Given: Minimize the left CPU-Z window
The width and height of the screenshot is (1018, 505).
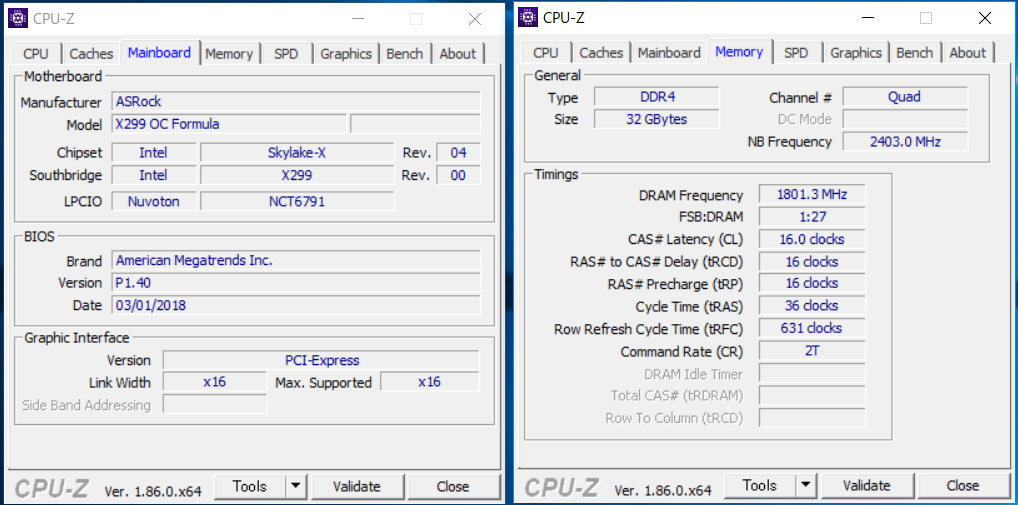Looking at the screenshot, I should click(356, 19).
